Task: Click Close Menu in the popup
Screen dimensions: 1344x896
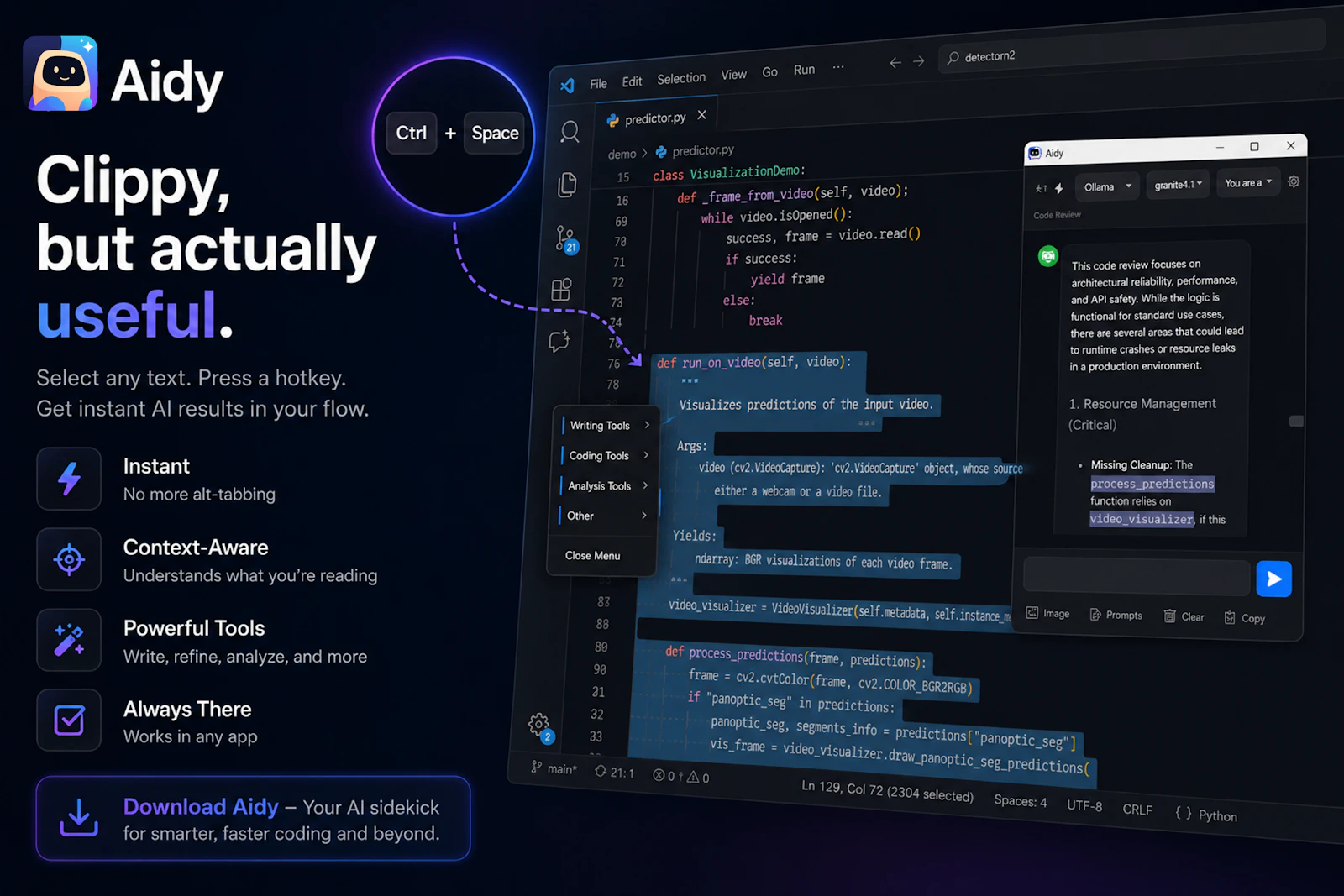Action: pos(592,556)
